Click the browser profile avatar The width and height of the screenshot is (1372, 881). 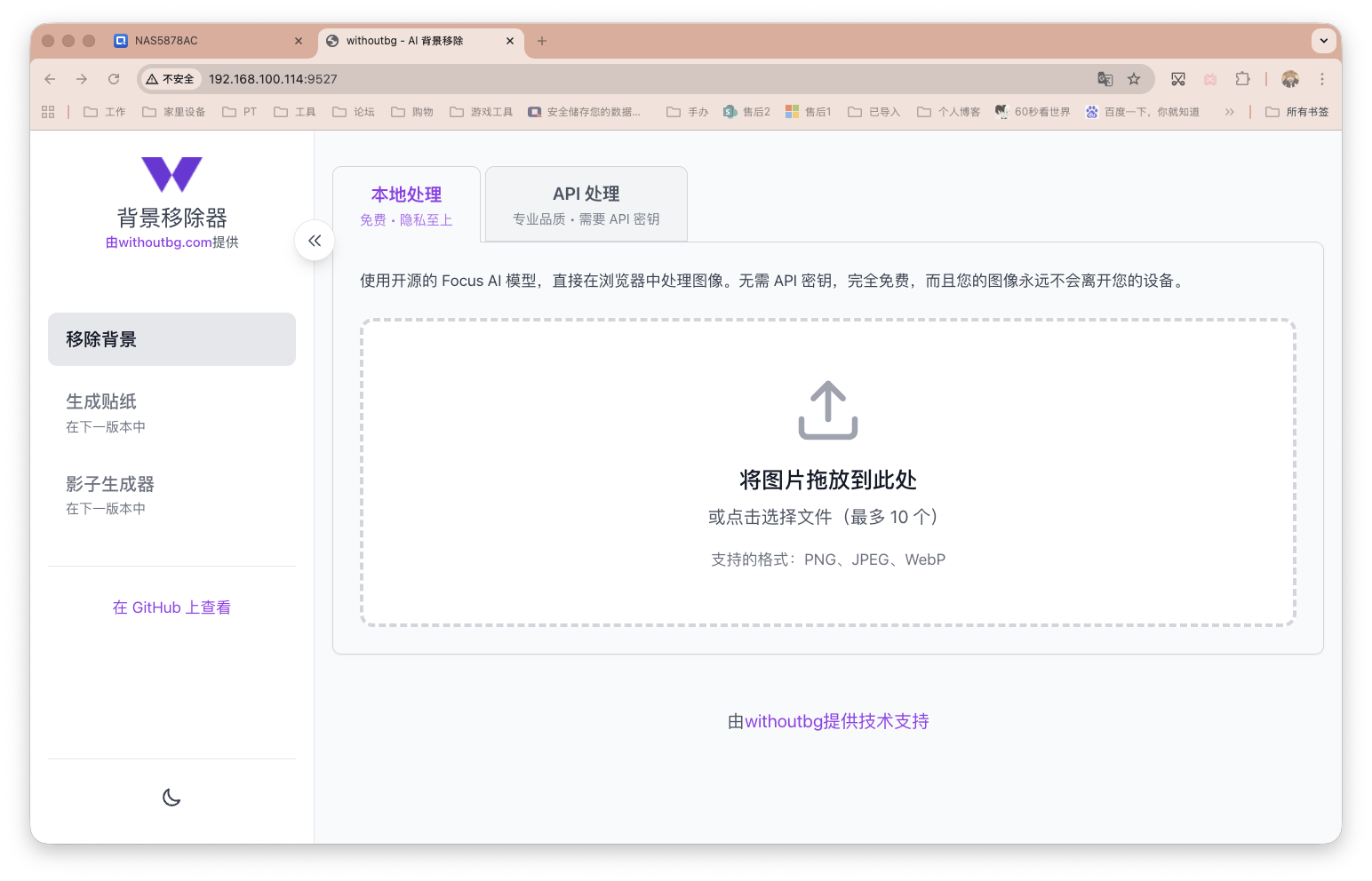coord(1290,79)
